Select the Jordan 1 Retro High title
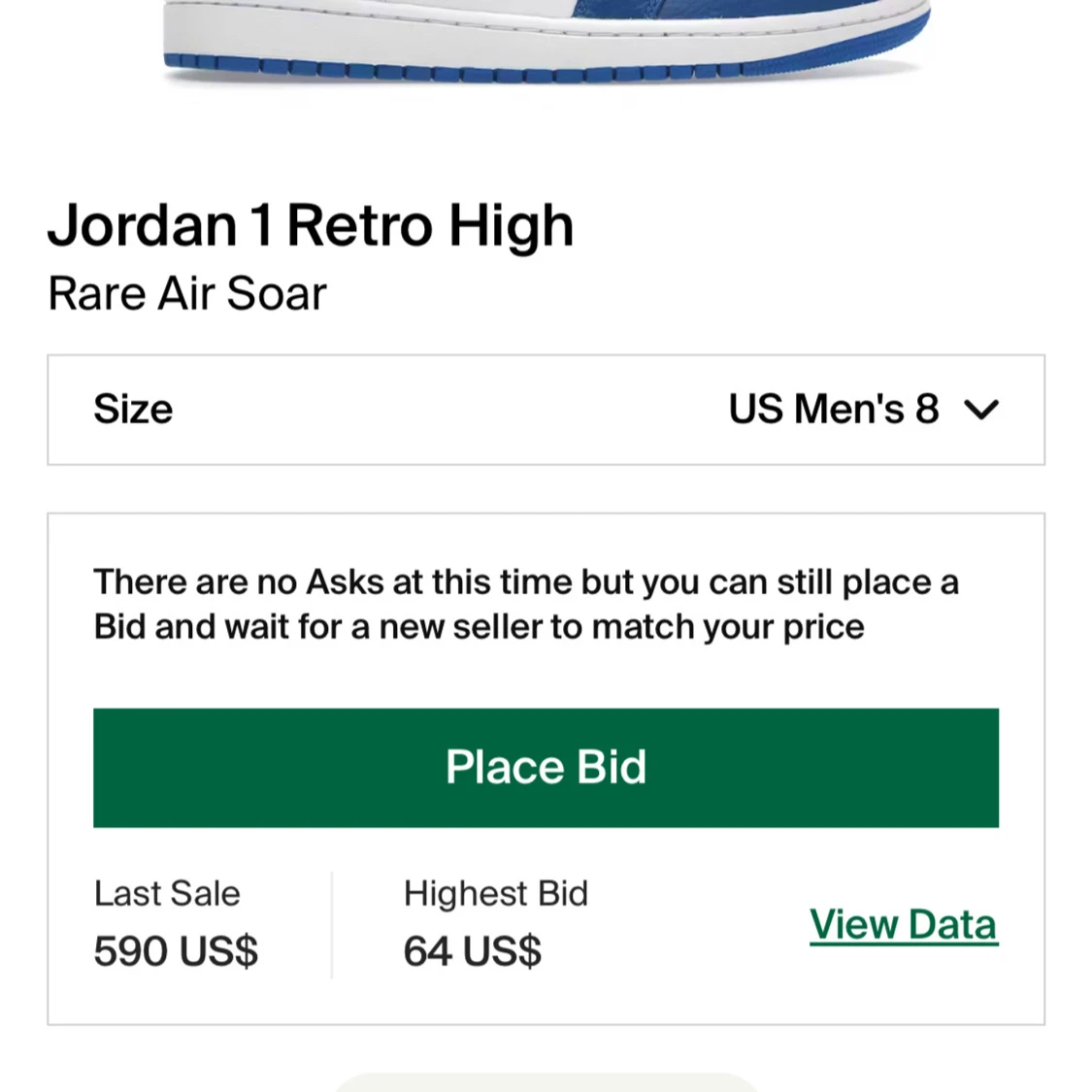The image size is (1092, 1092). (311, 225)
